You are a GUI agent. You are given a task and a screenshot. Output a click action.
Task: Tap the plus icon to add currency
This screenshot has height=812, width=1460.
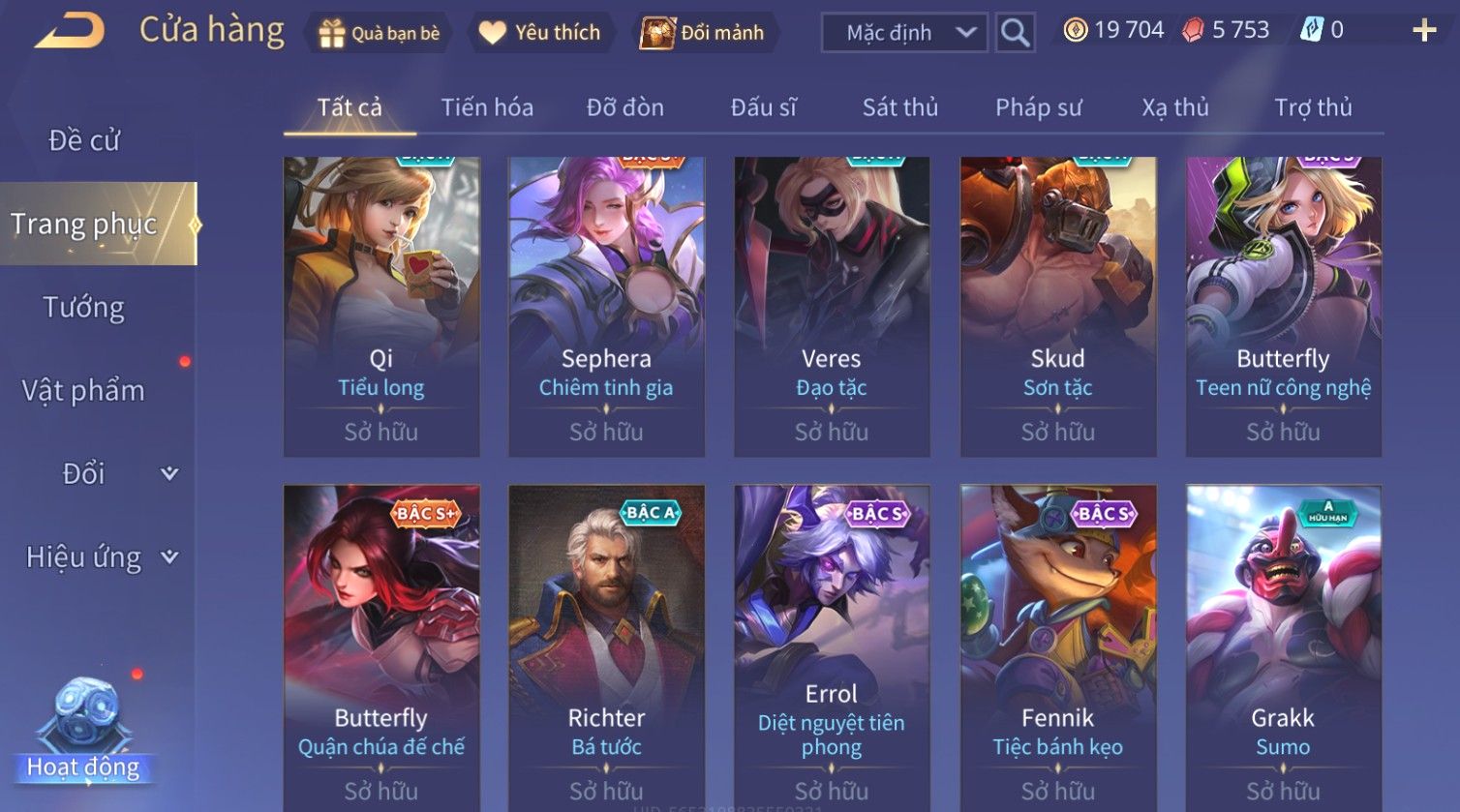(x=1424, y=31)
